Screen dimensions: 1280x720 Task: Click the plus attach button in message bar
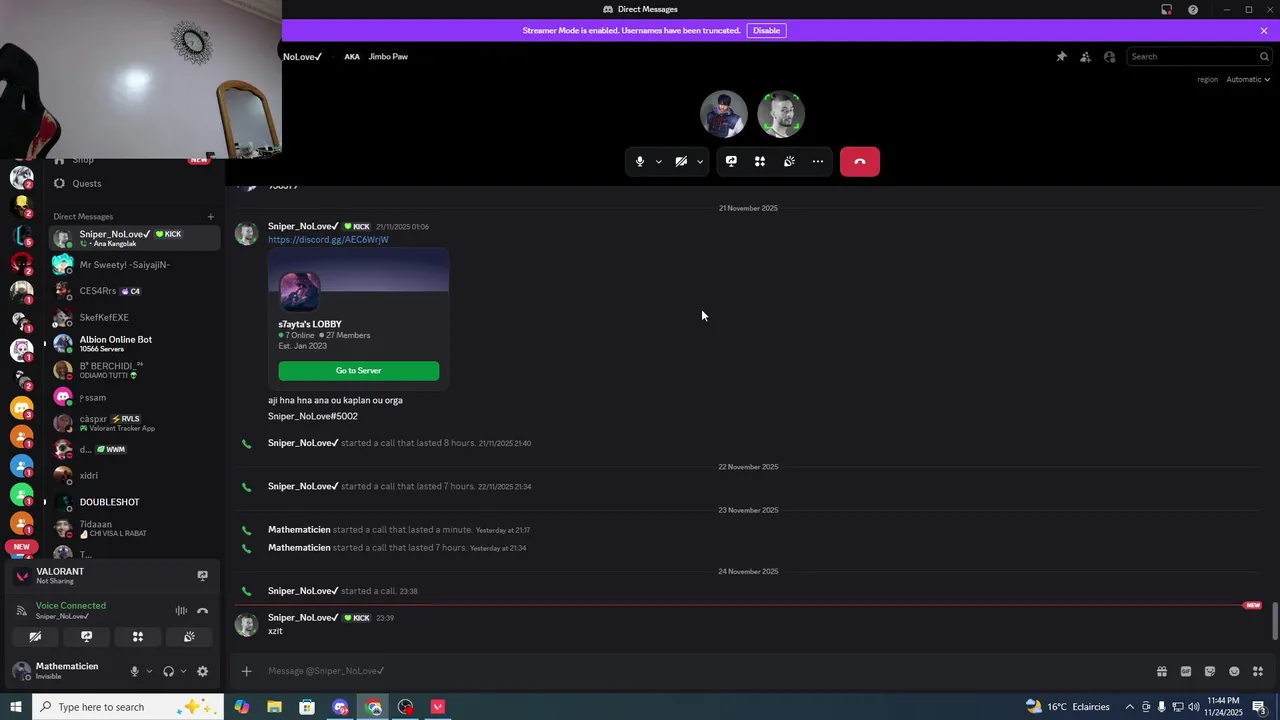coord(247,671)
